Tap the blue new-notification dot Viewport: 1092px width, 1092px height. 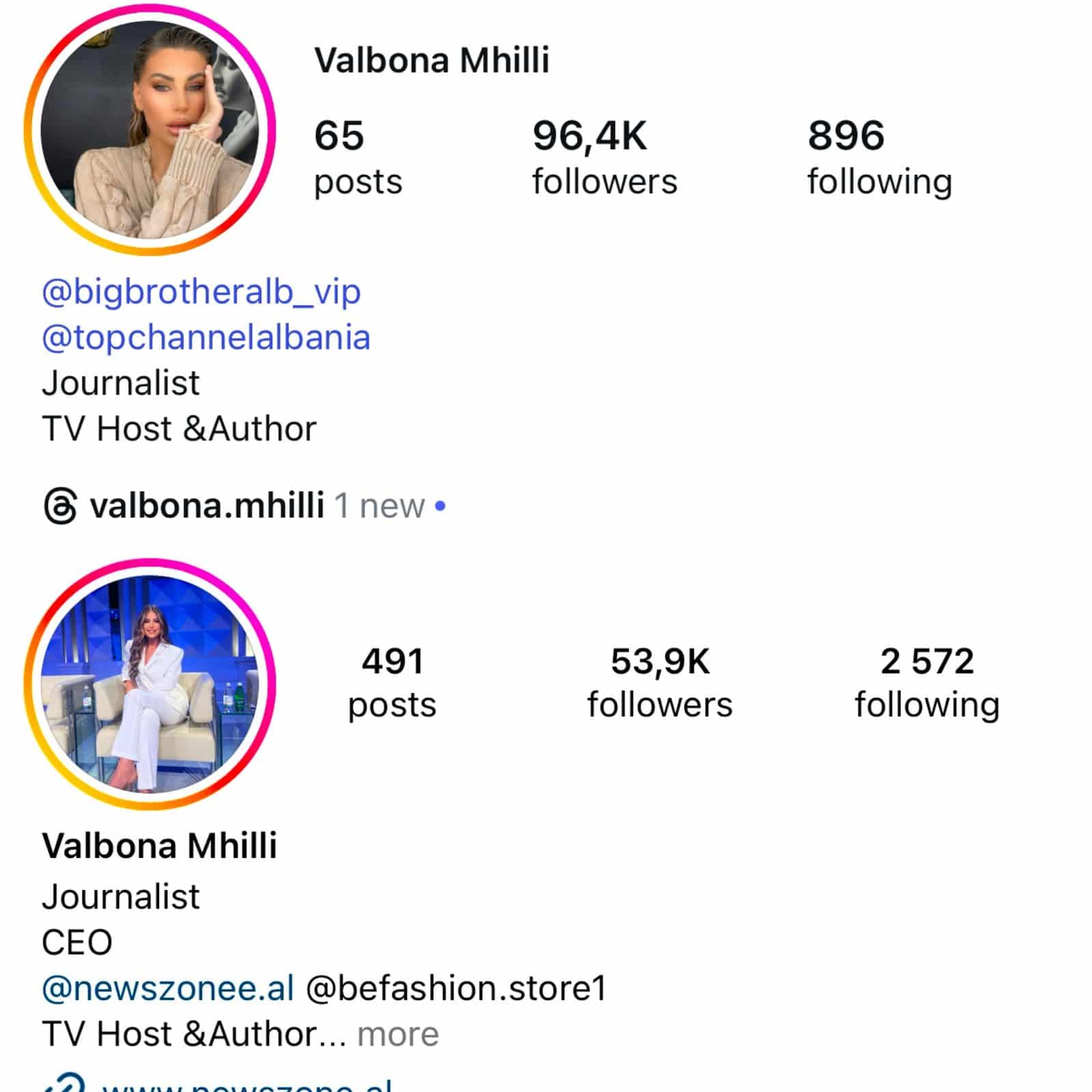tap(441, 506)
